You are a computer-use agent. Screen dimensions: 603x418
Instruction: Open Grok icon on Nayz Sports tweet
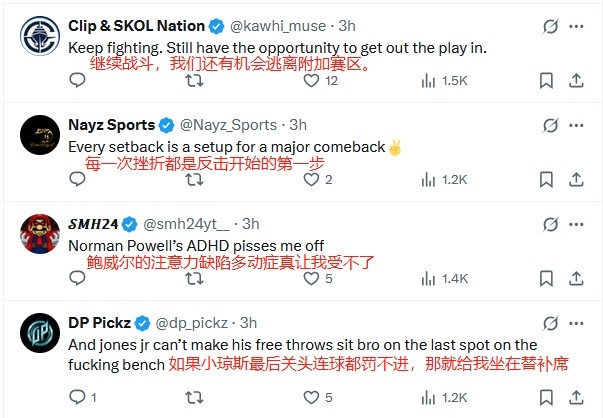549,125
